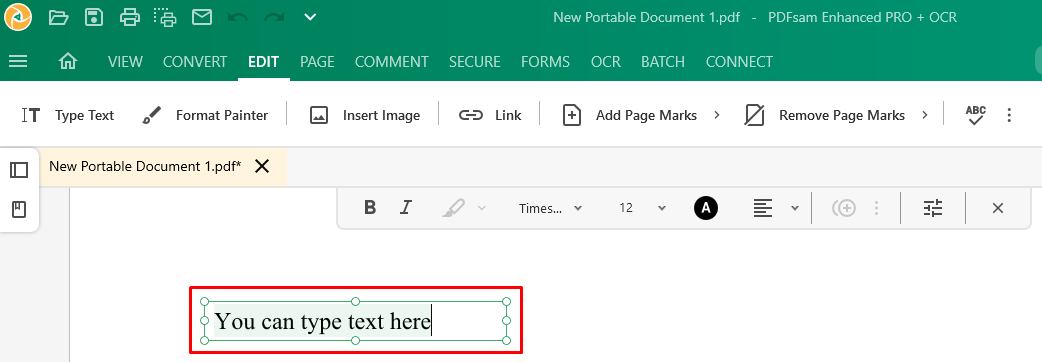Open the COMMENT tab
The image size is (1042, 362).
tap(391, 62)
